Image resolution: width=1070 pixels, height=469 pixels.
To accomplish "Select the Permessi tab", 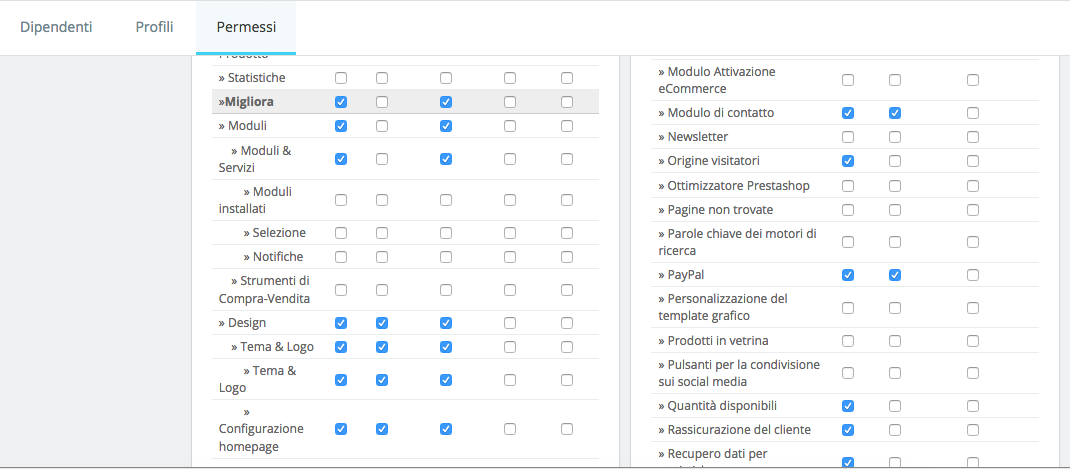I will pyautogui.click(x=246, y=27).
